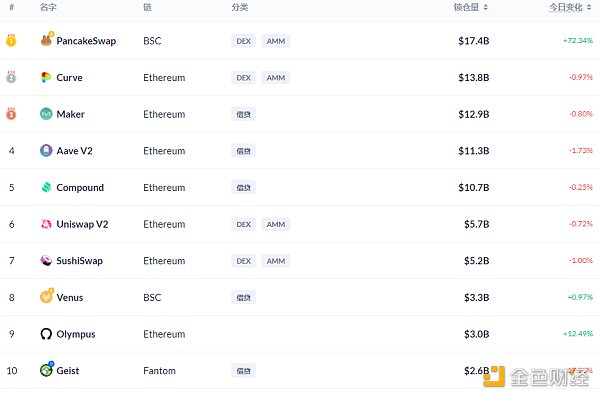Click the Geist ghost logo icon
The width and height of the screenshot is (600, 398).
[x=46, y=370]
